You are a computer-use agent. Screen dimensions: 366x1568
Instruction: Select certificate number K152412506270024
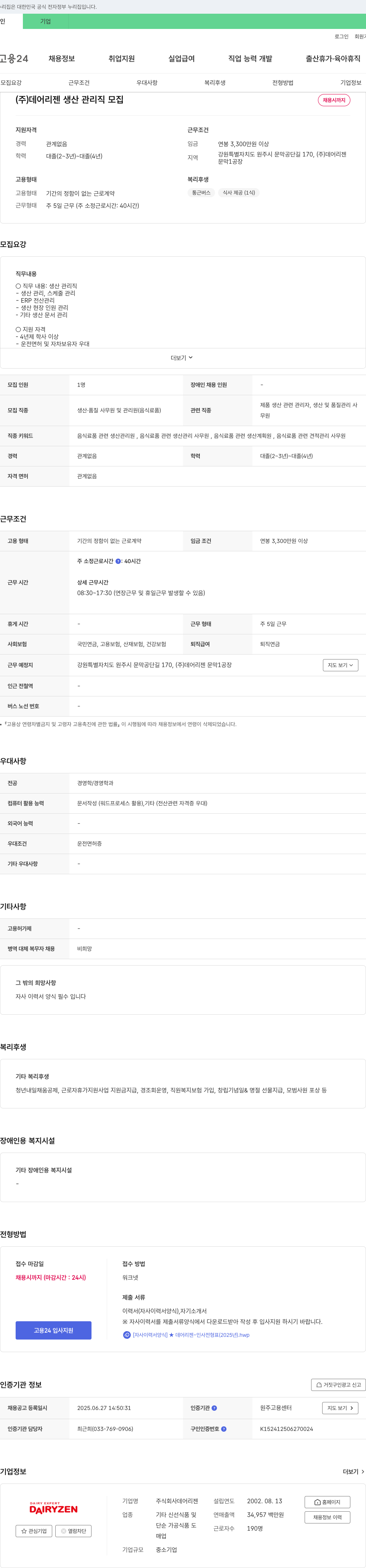pos(286,1429)
